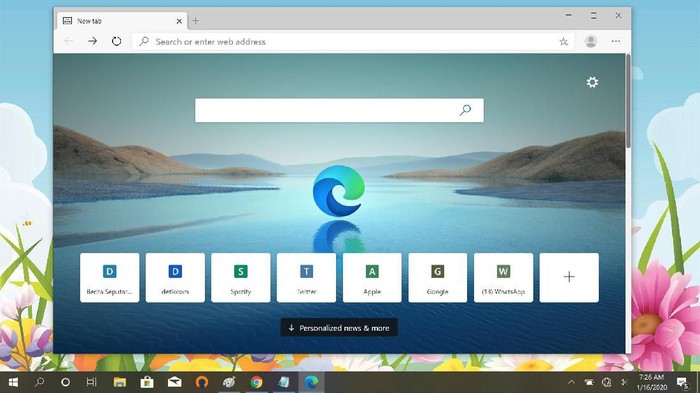The width and height of the screenshot is (700, 393).
Task: Open the battery status tray icon
Action: coord(589,382)
